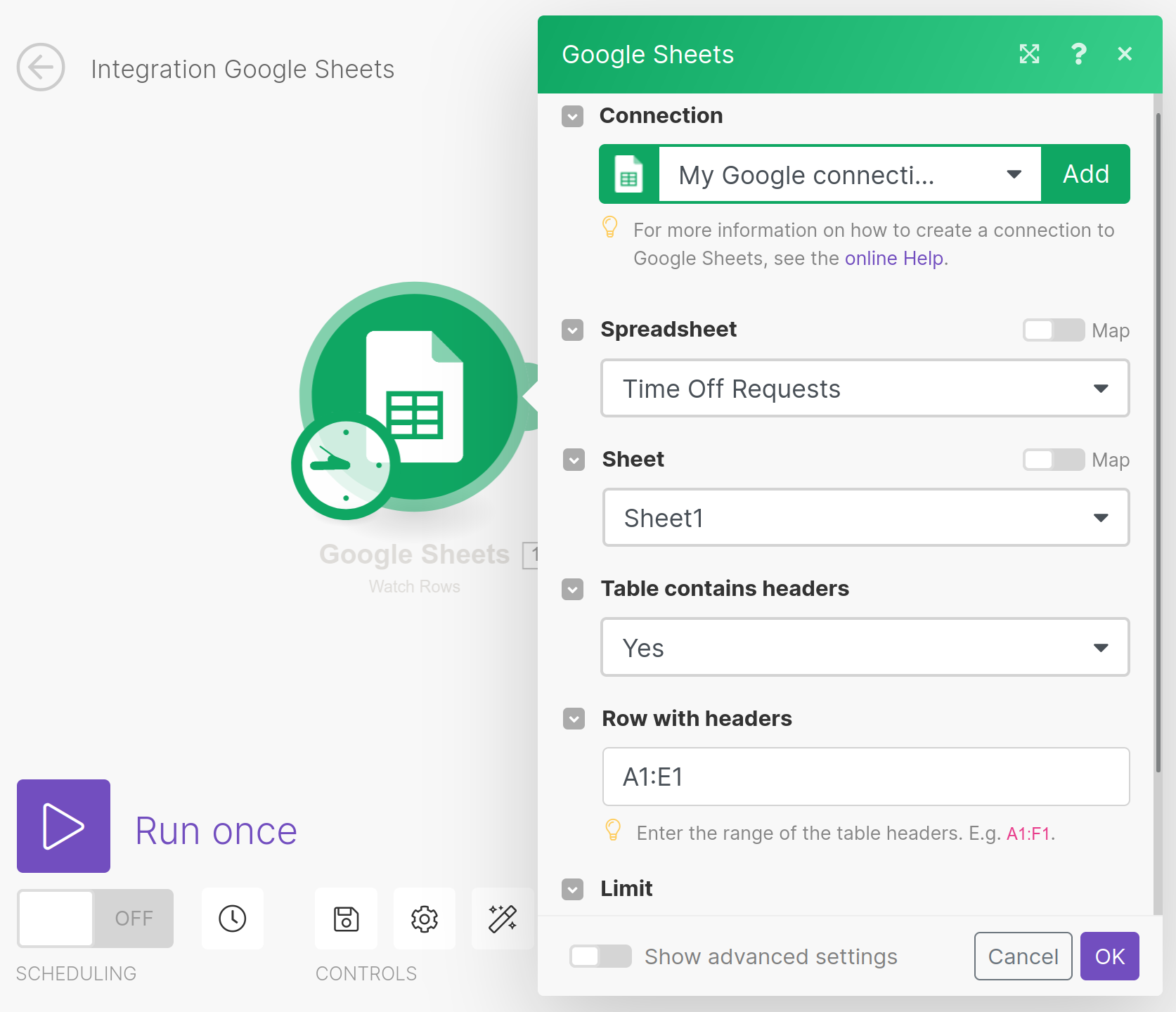Save scenario with the floppy disk icon
This screenshot has width=1176, height=1012.
pos(346,919)
